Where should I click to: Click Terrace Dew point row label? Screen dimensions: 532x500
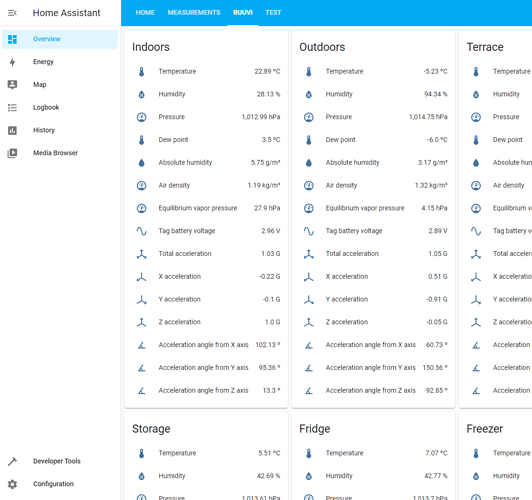point(508,139)
